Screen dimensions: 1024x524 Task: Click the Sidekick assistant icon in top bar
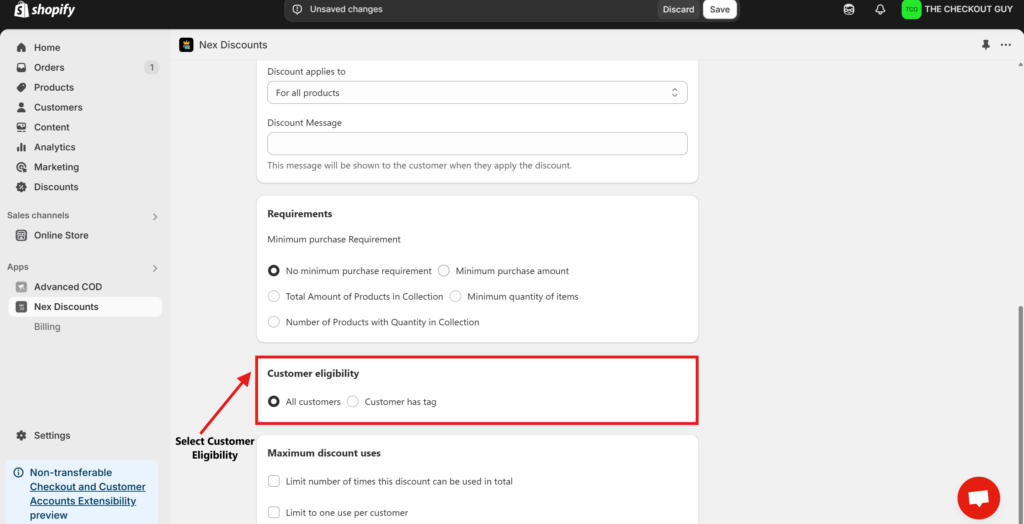[x=849, y=9]
